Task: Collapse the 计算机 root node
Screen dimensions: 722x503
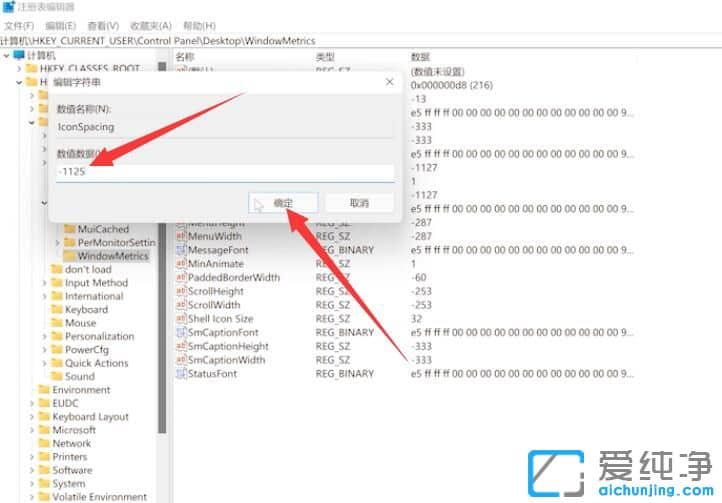Action: [x=6, y=56]
